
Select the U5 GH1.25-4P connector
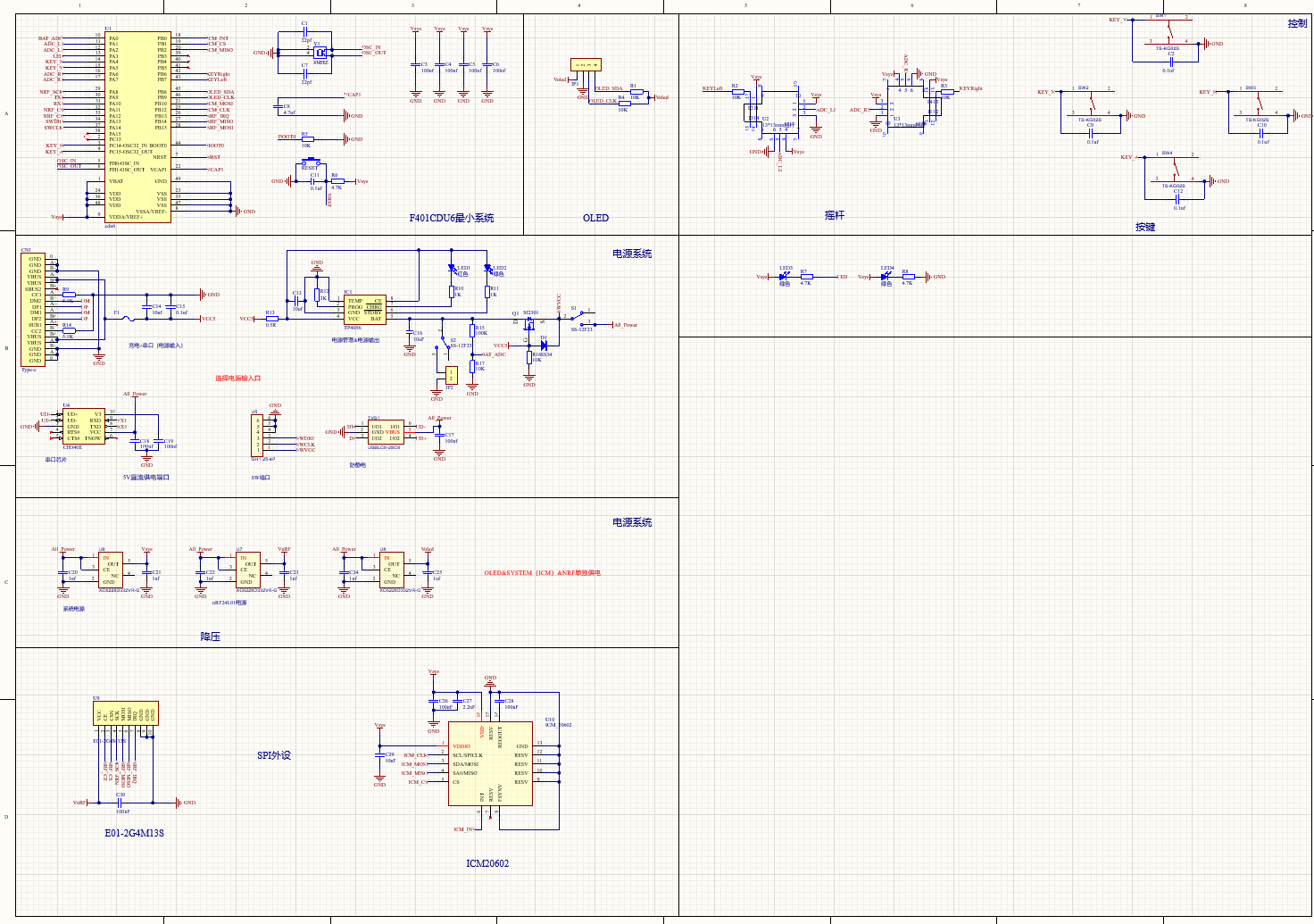click(257, 435)
